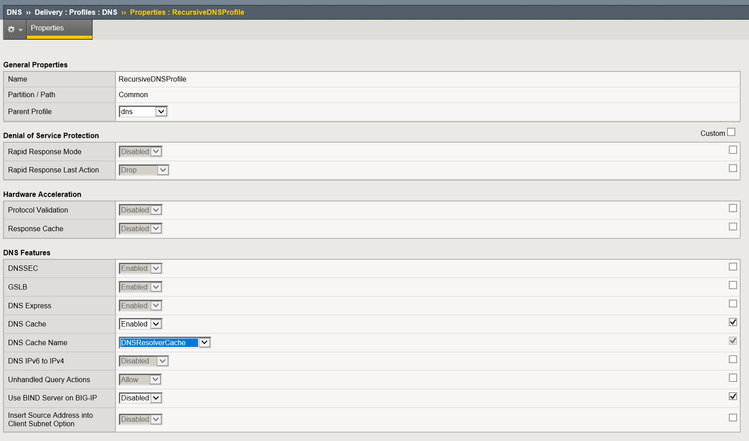Uncheck the Use BIND Server custom checkbox
The image size is (749, 441).
(x=732, y=396)
